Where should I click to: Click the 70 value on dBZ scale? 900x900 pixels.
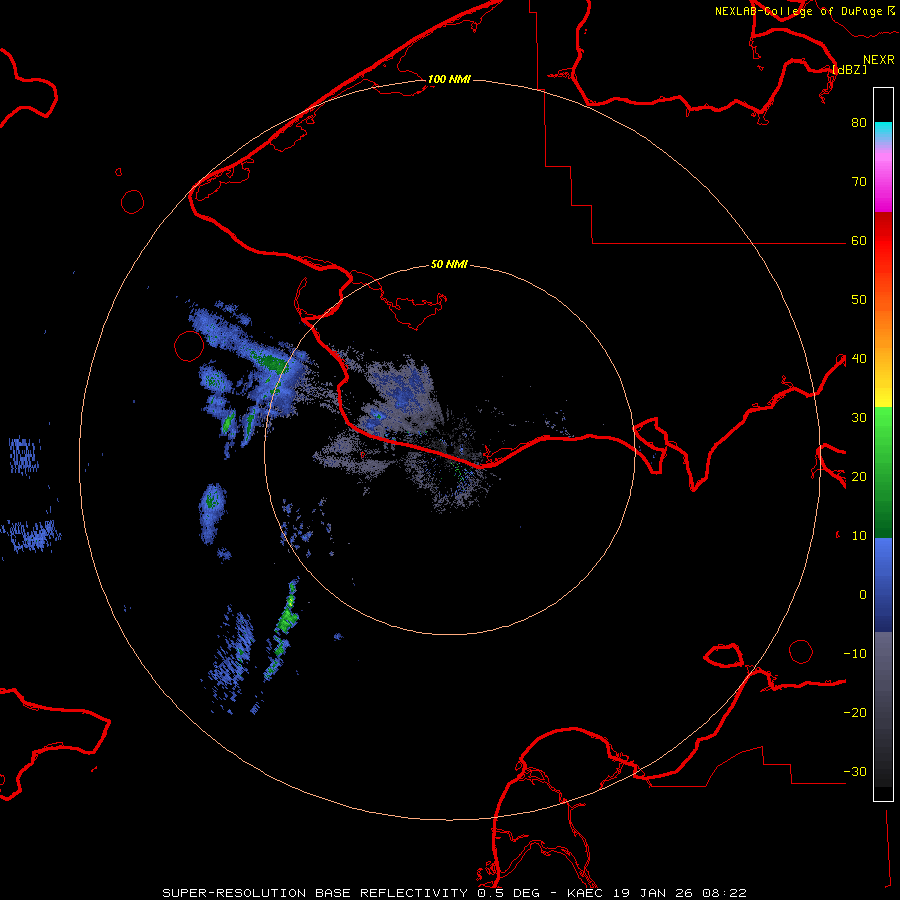(859, 182)
